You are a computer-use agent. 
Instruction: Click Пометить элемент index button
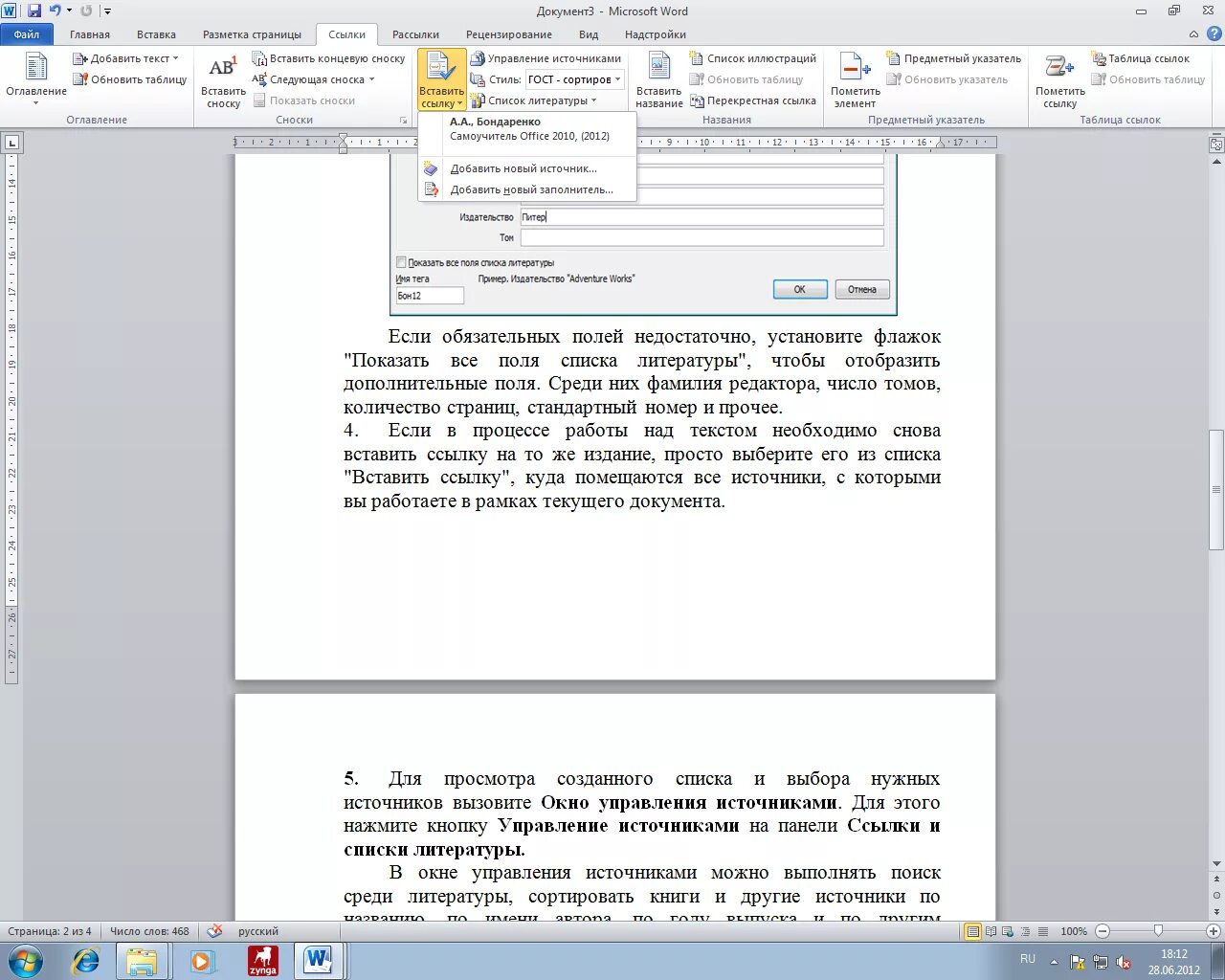(x=855, y=80)
